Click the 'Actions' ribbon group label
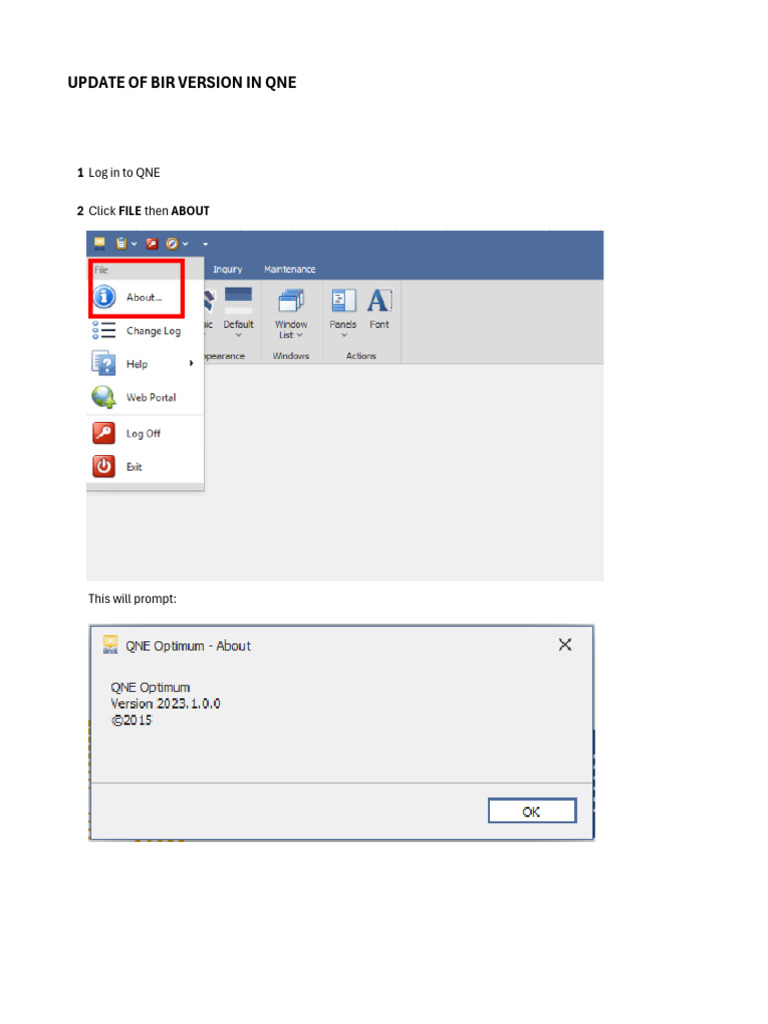This screenshot has height=1024, width=768. click(361, 356)
